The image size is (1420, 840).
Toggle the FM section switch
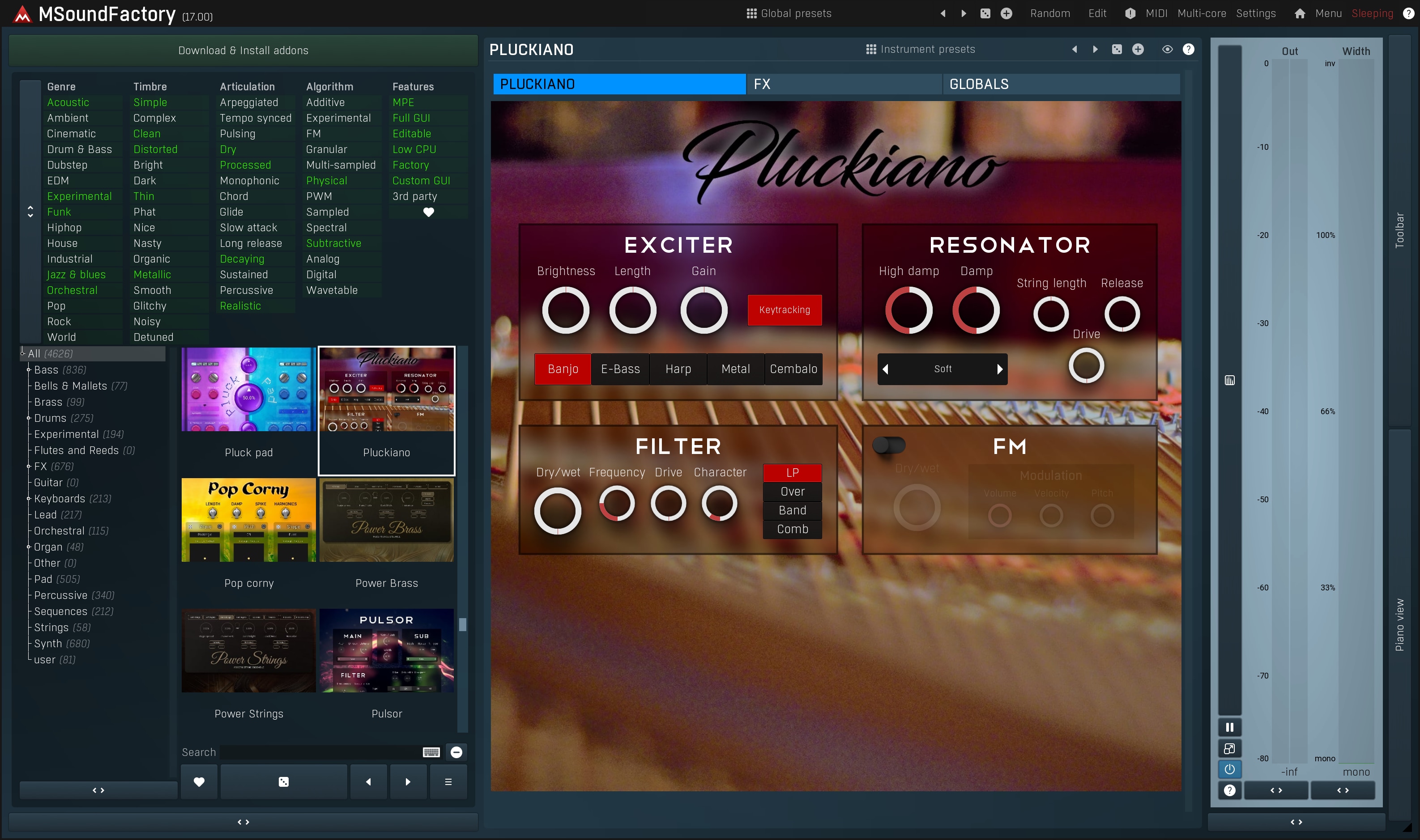point(888,445)
